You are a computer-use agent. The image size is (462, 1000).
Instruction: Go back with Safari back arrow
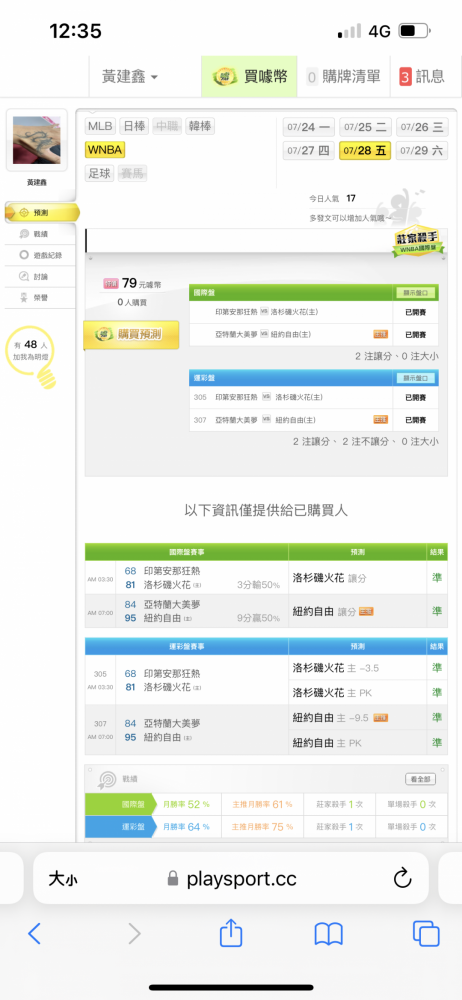[x=34, y=934]
